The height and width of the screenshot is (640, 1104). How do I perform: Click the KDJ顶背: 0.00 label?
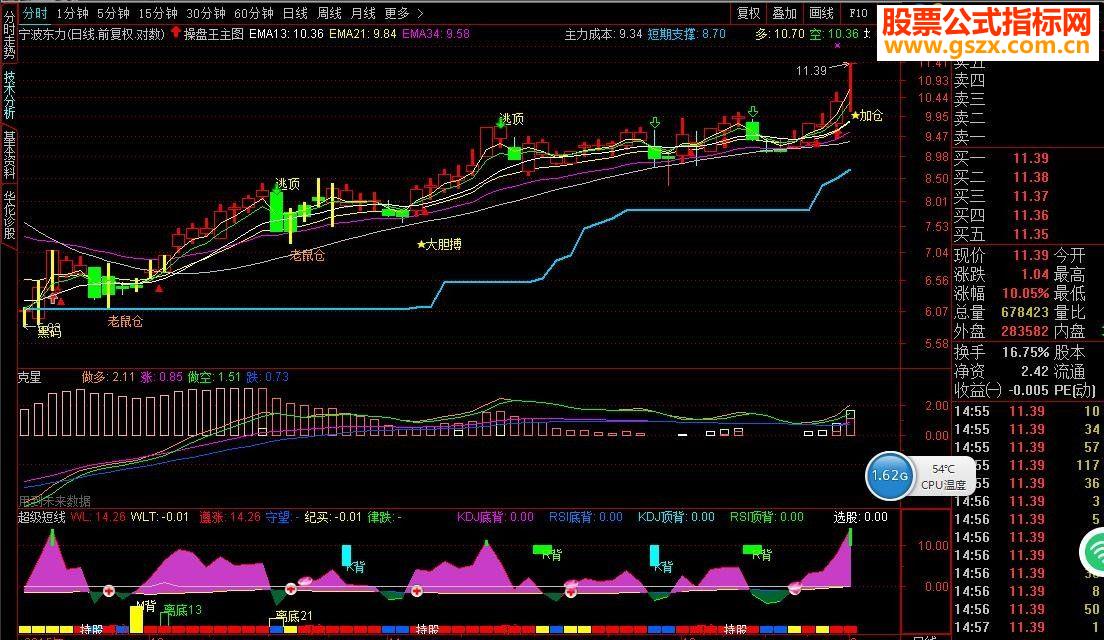(x=676, y=517)
